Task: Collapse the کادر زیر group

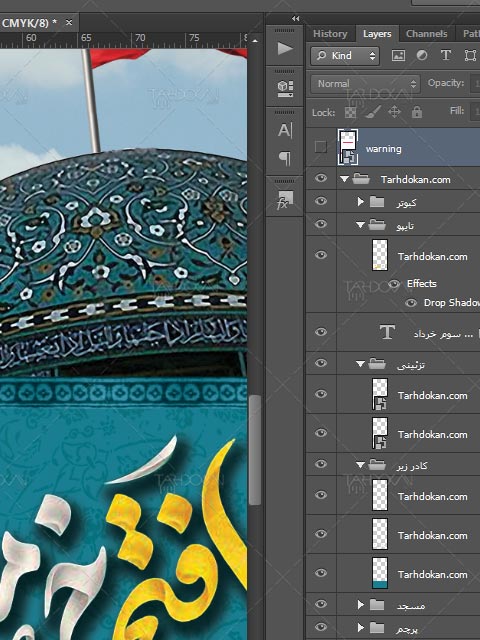Action: tap(360, 464)
